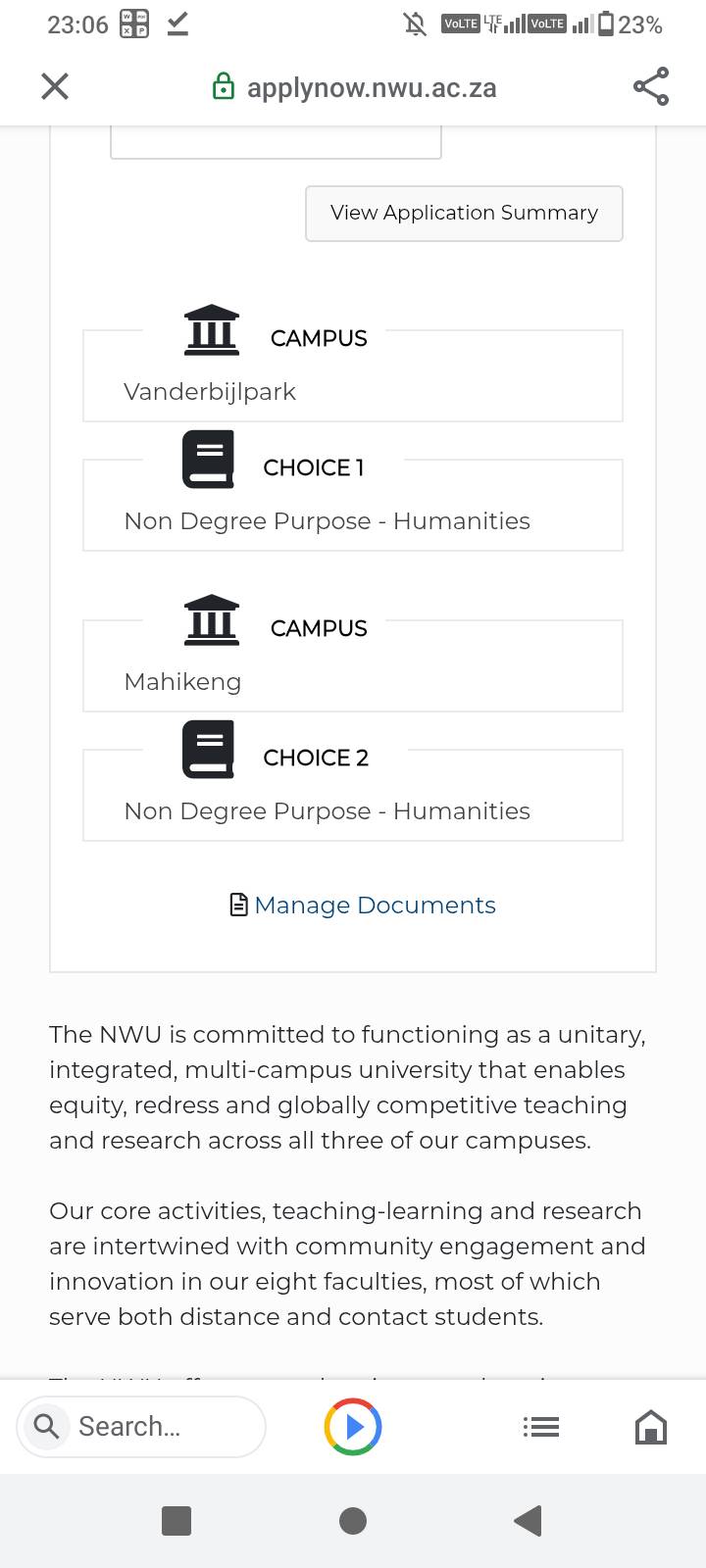Open the list menu icon in bottom bar
This screenshot has width=706, height=1568.
tap(541, 1427)
